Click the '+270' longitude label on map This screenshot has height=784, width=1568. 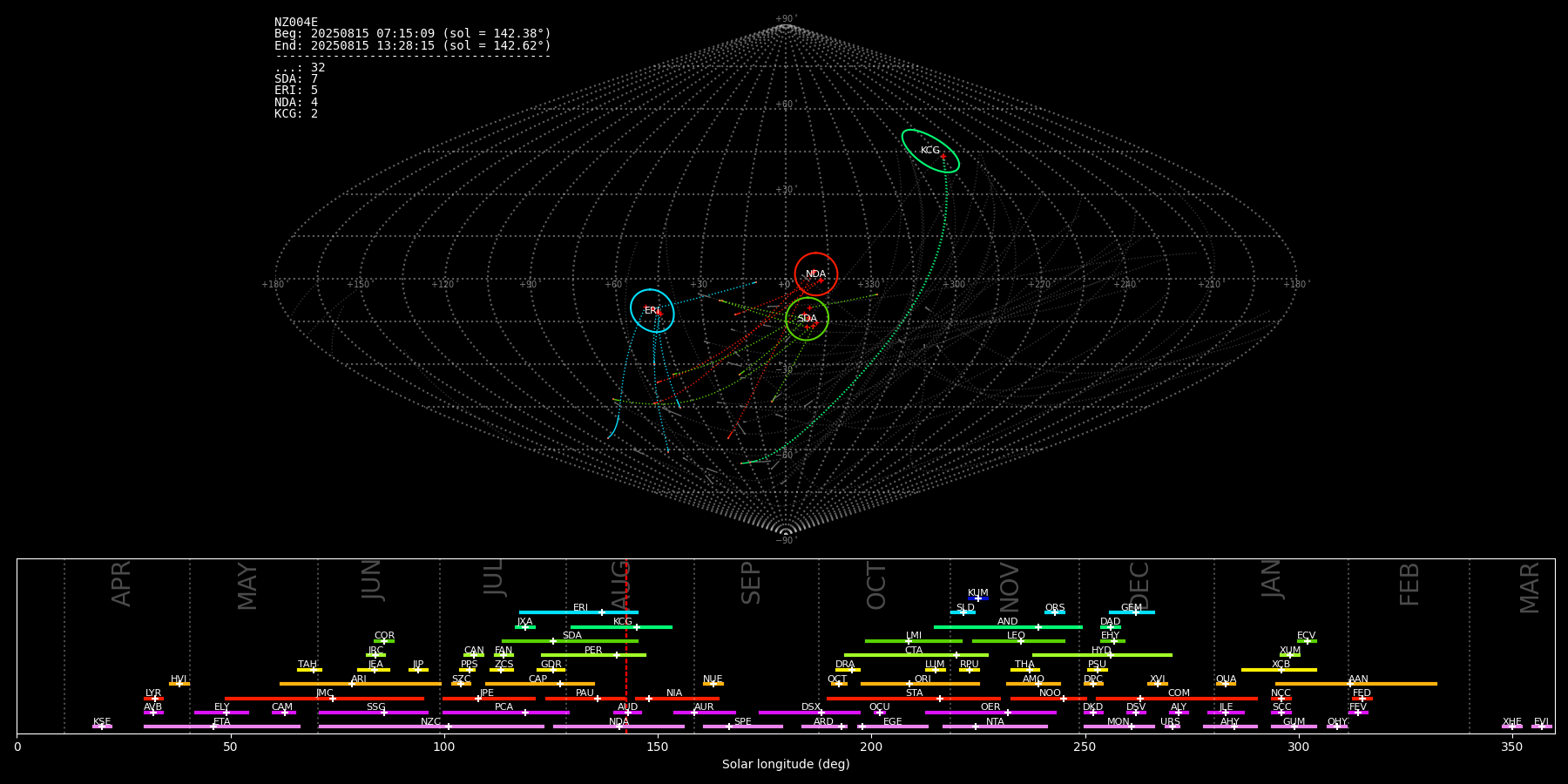pyautogui.click(x=1039, y=285)
